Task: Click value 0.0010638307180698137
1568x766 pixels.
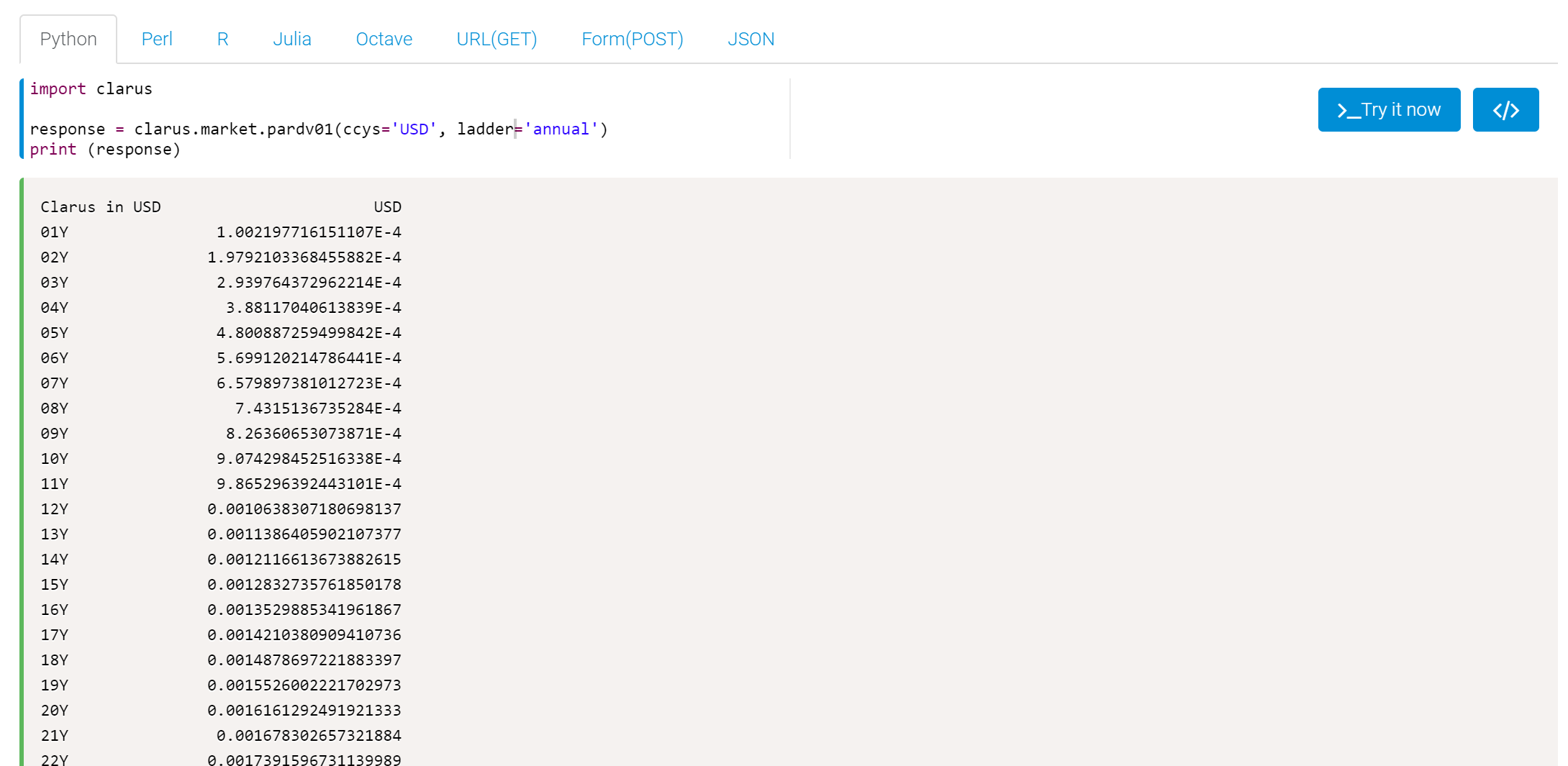Action: pyautogui.click(x=304, y=509)
